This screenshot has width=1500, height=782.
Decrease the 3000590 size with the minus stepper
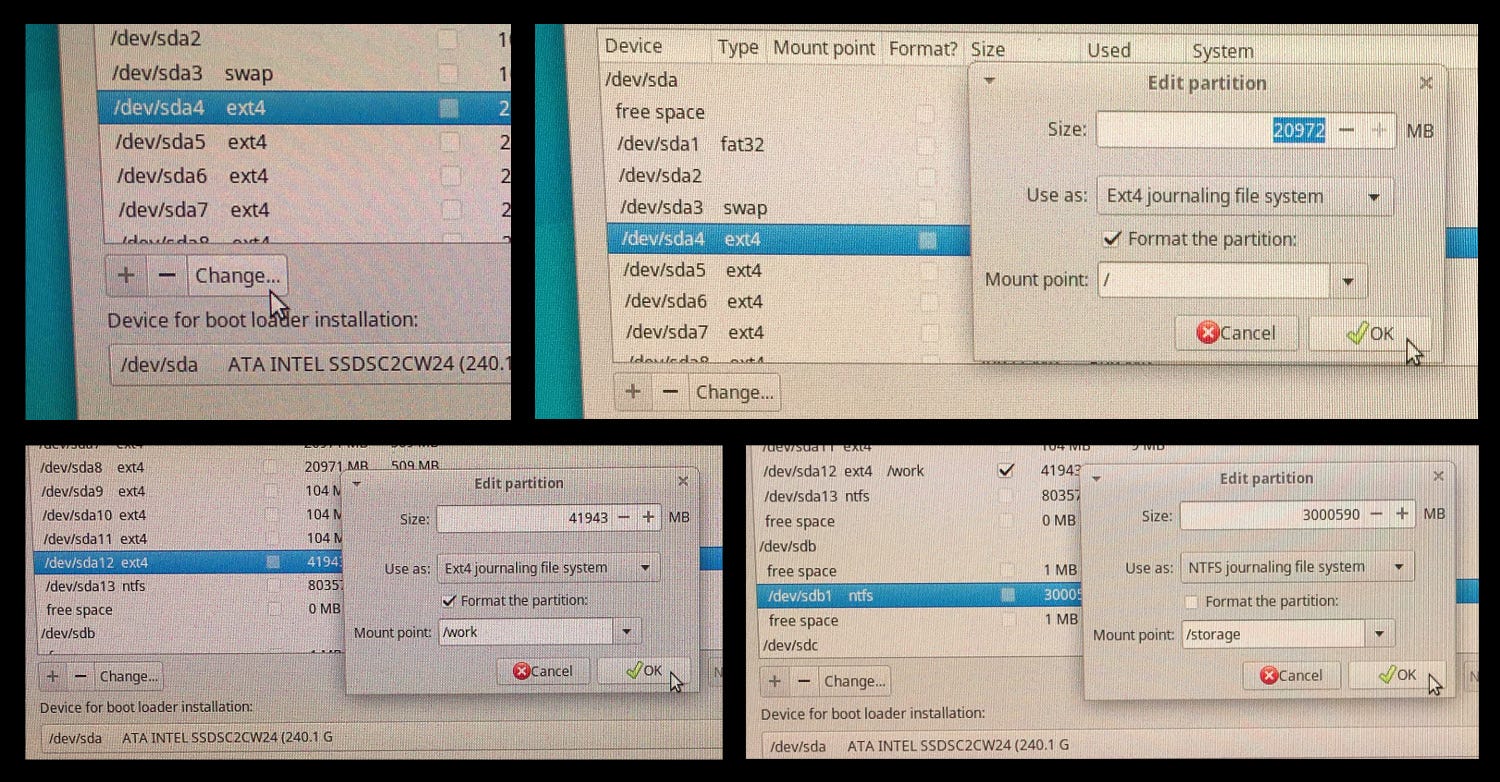(1376, 514)
